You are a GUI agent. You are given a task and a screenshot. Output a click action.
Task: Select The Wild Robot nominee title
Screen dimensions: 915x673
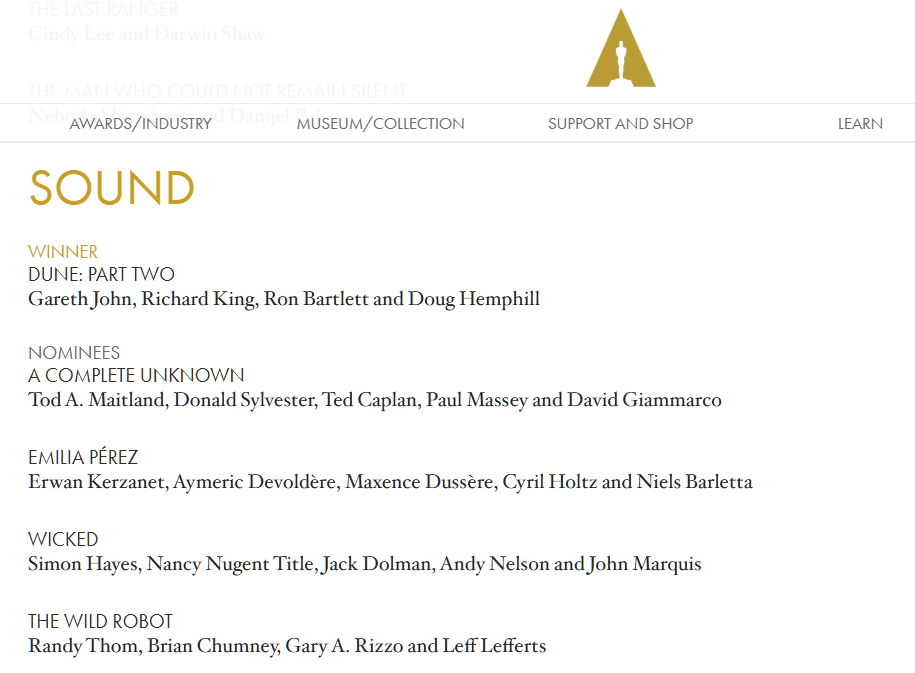click(100, 622)
